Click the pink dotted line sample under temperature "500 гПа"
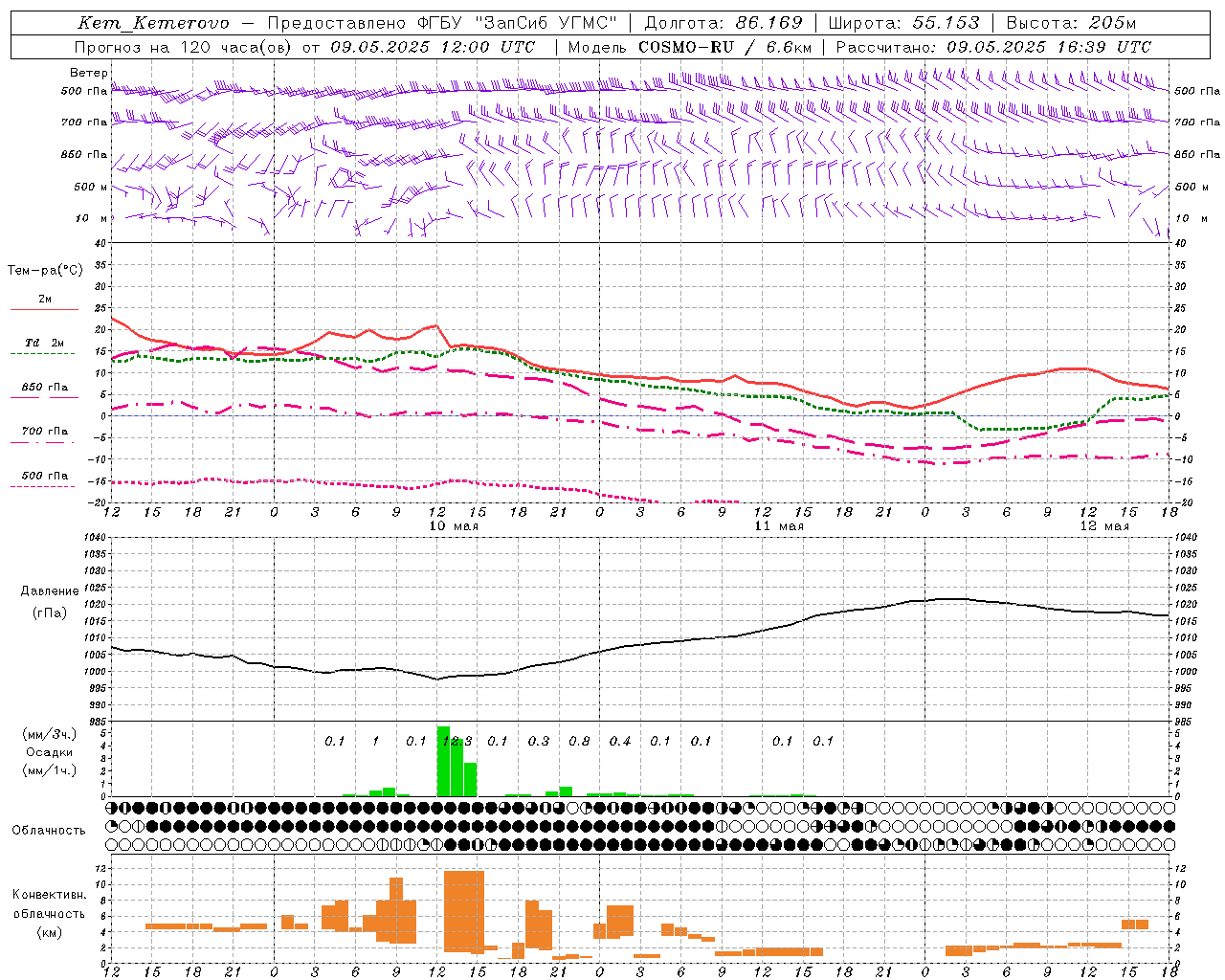The width and height of the screenshot is (1225, 980). point(42,486)
